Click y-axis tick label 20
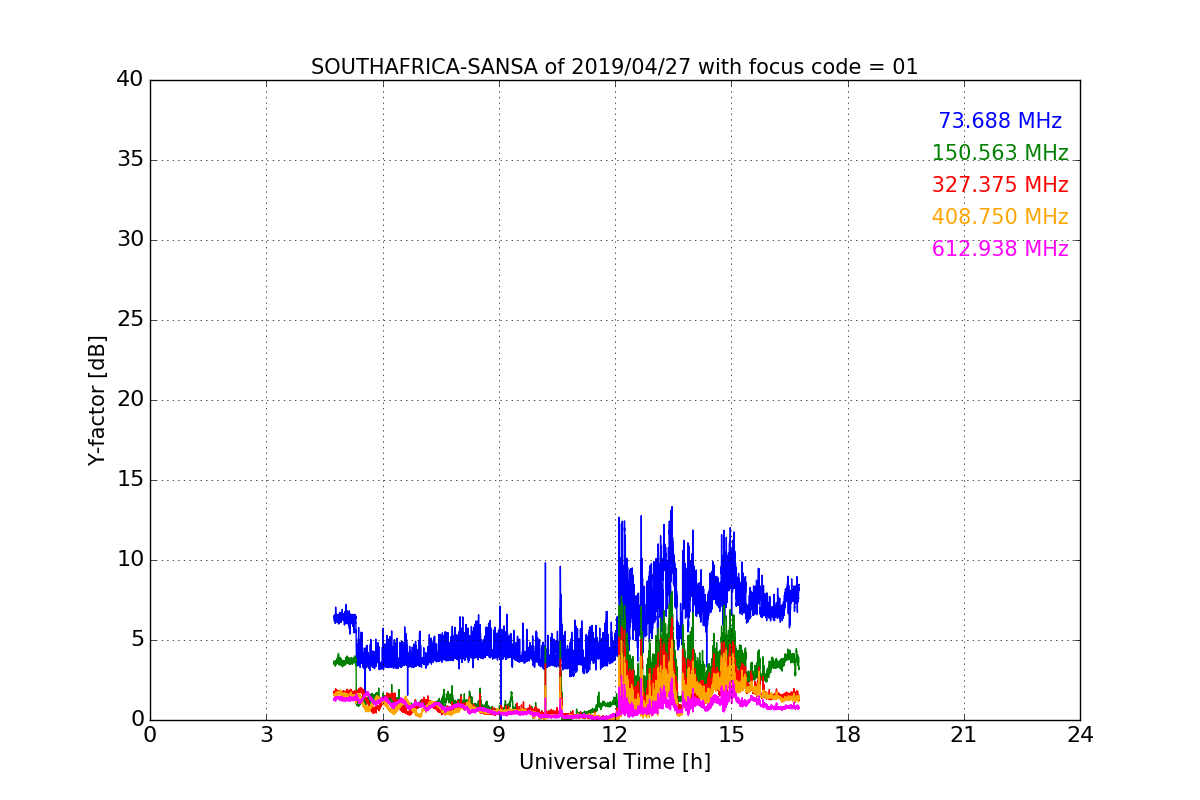The height and width of the screenshot is (800, 1200). tap(130, 400)
